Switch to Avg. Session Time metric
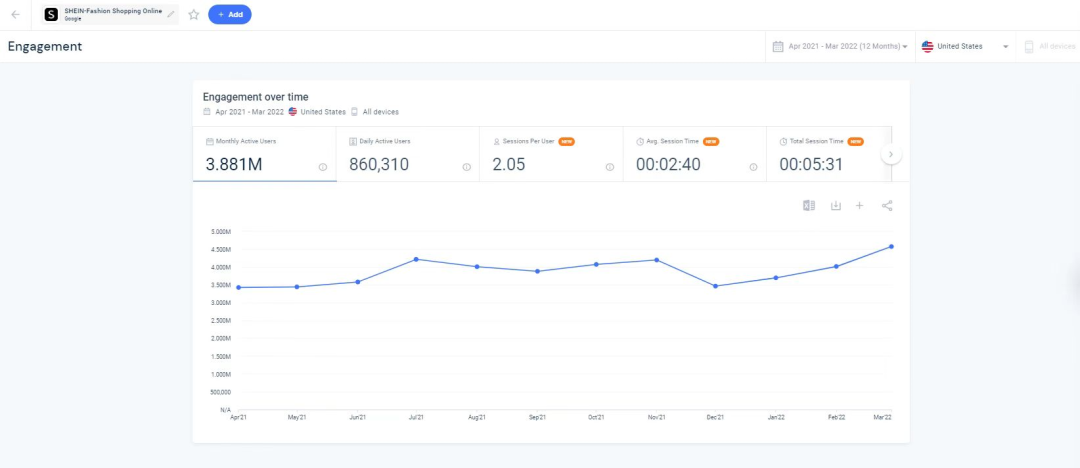Image resolution: width=1080 pixels, height=468 pixels. 694,154
